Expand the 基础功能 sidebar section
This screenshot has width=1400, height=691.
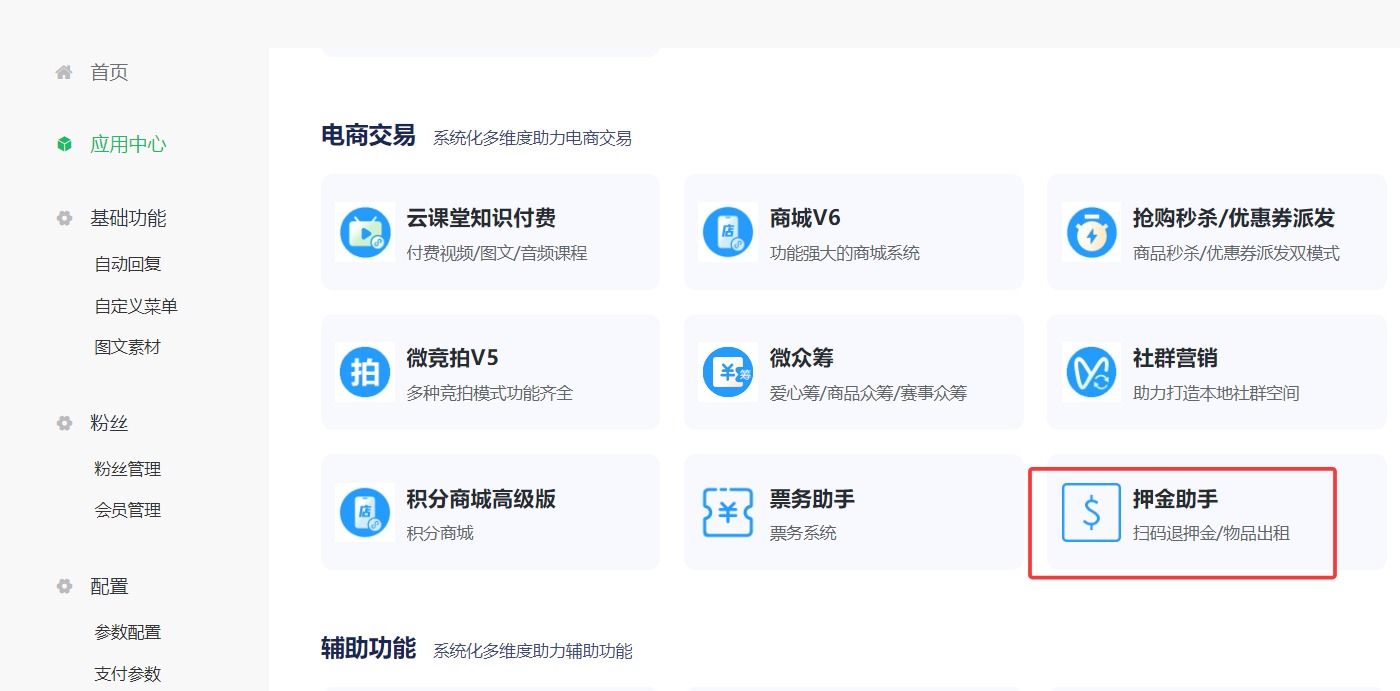[x=111, y=217]
